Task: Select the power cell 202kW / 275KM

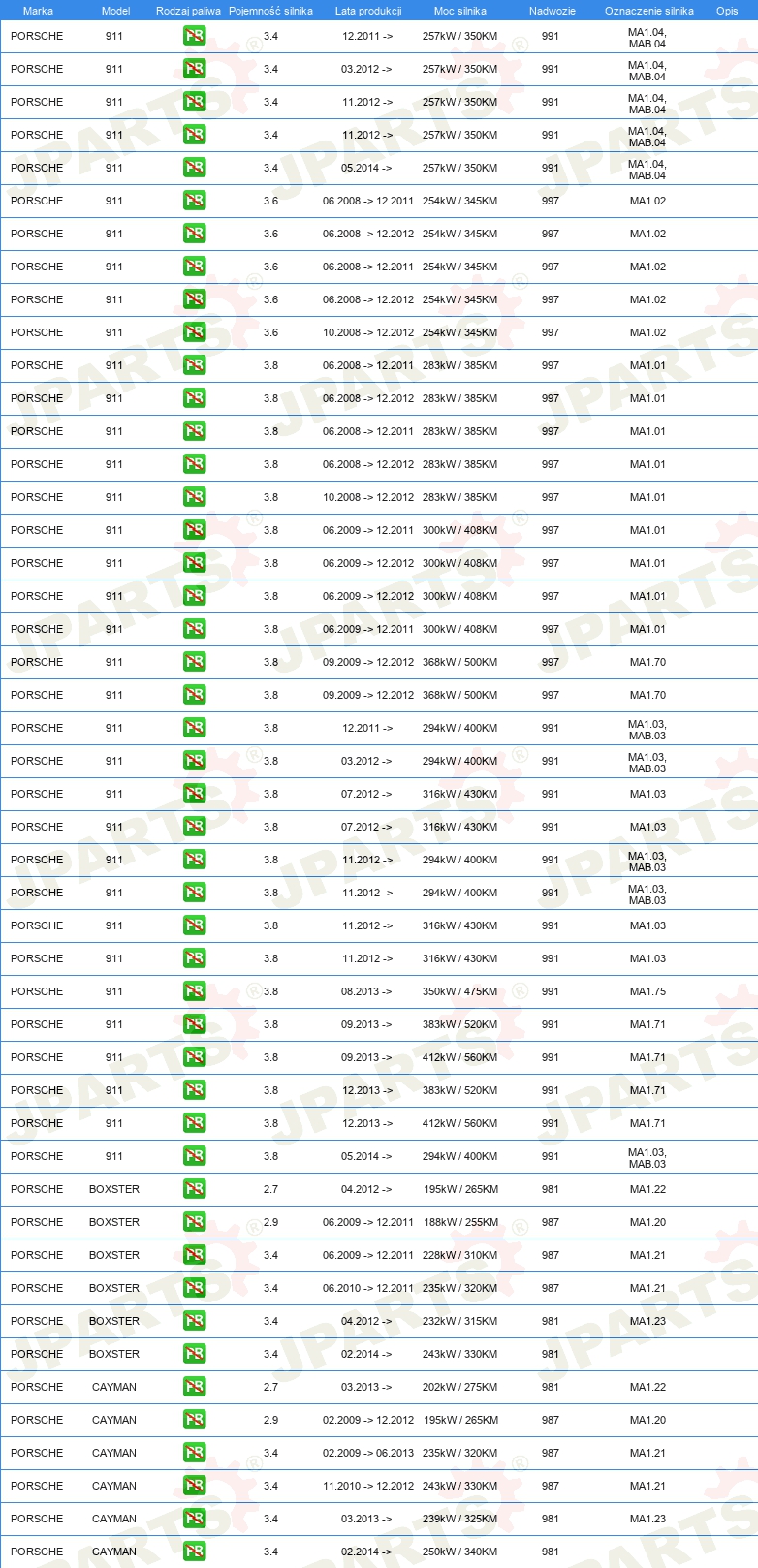Action: click(x=459, y=1387)
